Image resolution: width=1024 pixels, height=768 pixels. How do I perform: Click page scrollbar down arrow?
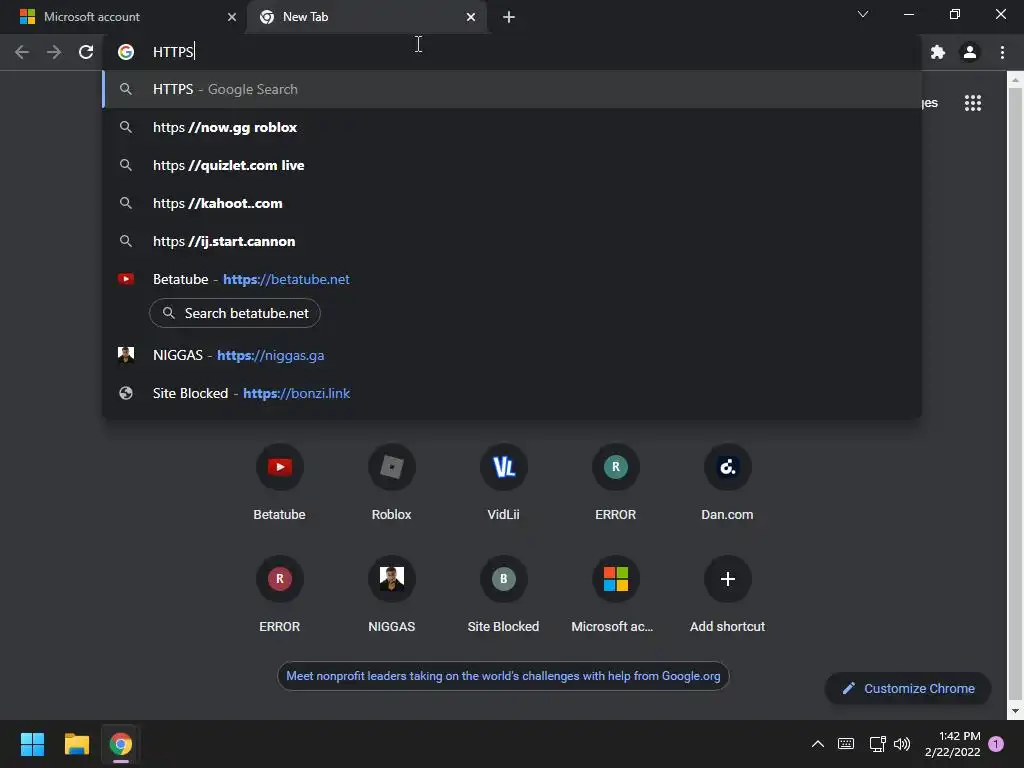click(1015, 711)
